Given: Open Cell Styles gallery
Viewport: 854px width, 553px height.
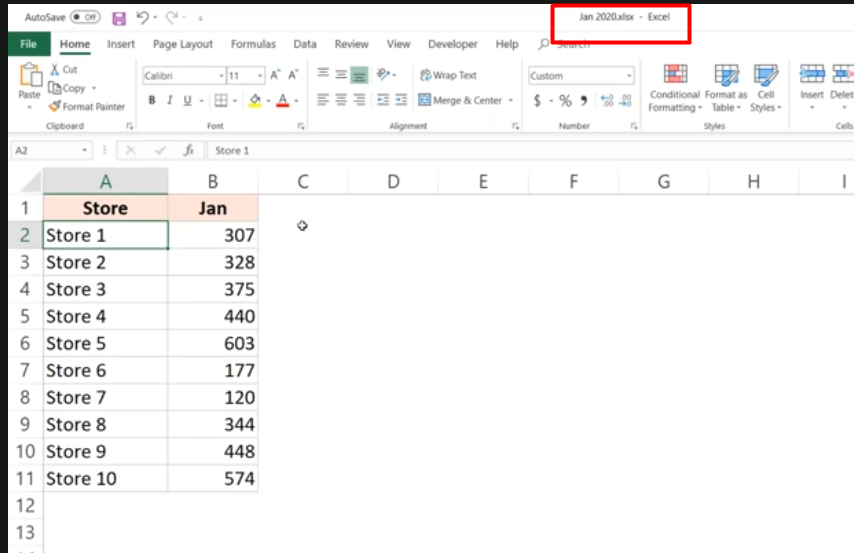Looking at the screenshot, I should click(765, 88).
